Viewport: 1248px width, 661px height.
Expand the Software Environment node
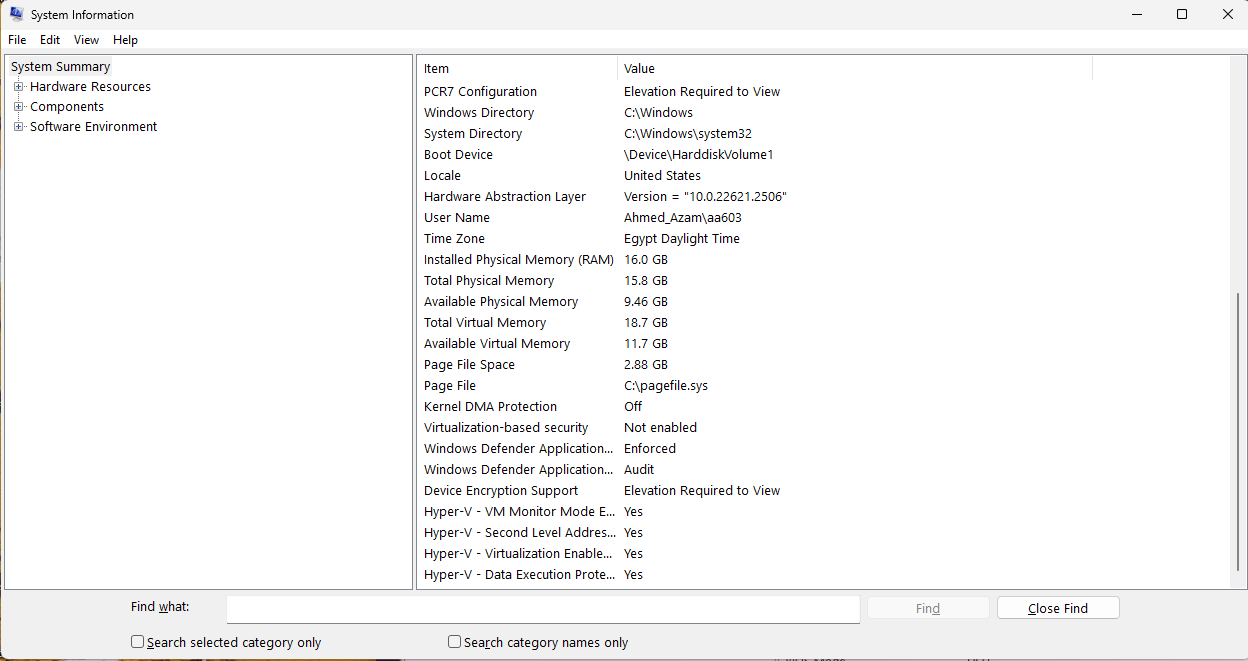click(18, 127)
